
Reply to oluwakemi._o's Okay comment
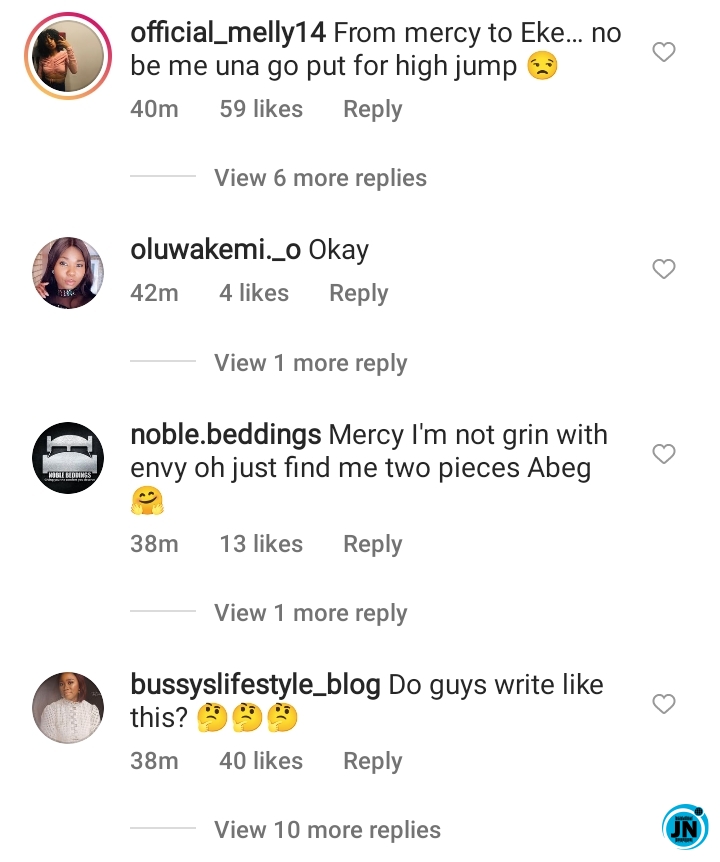coord(358,293)
